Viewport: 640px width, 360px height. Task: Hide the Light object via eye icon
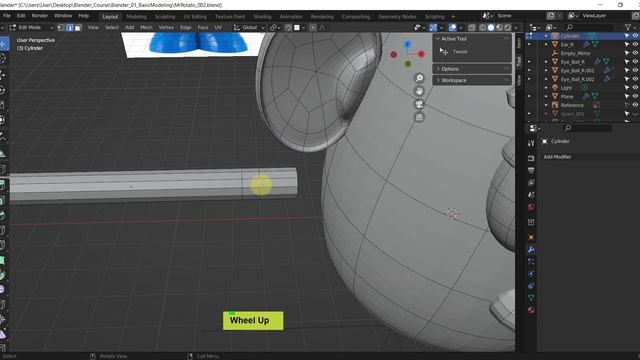click(x=635, y=88)
